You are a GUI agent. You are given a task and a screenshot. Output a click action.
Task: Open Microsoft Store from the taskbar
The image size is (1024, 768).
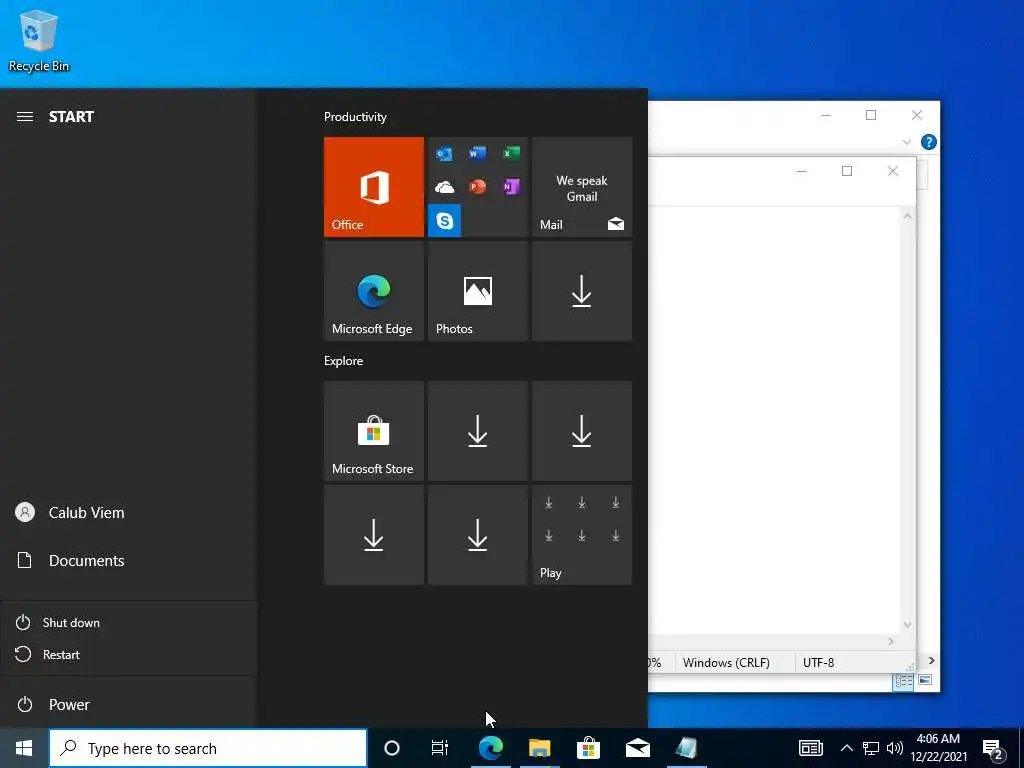[x=588, y=748]
